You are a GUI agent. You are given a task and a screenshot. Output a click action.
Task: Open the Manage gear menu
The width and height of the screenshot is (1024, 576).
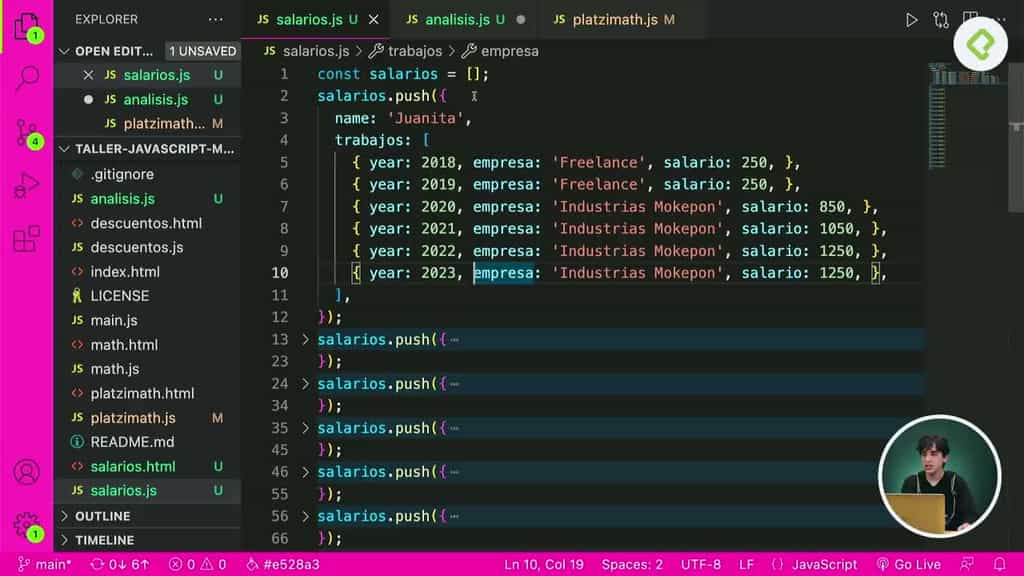click(27, 524)
